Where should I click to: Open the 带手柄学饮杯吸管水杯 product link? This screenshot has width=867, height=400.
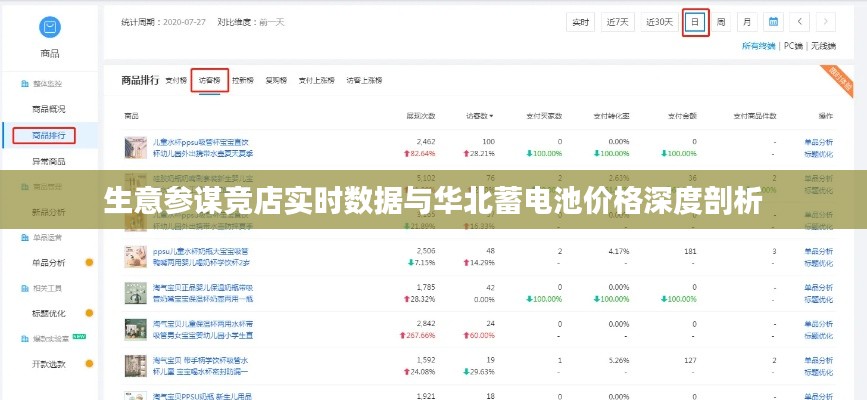click(201, 366)
